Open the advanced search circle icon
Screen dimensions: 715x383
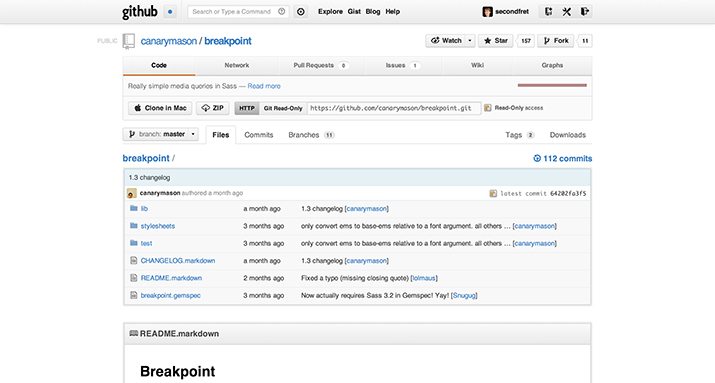tap(301, 12)
